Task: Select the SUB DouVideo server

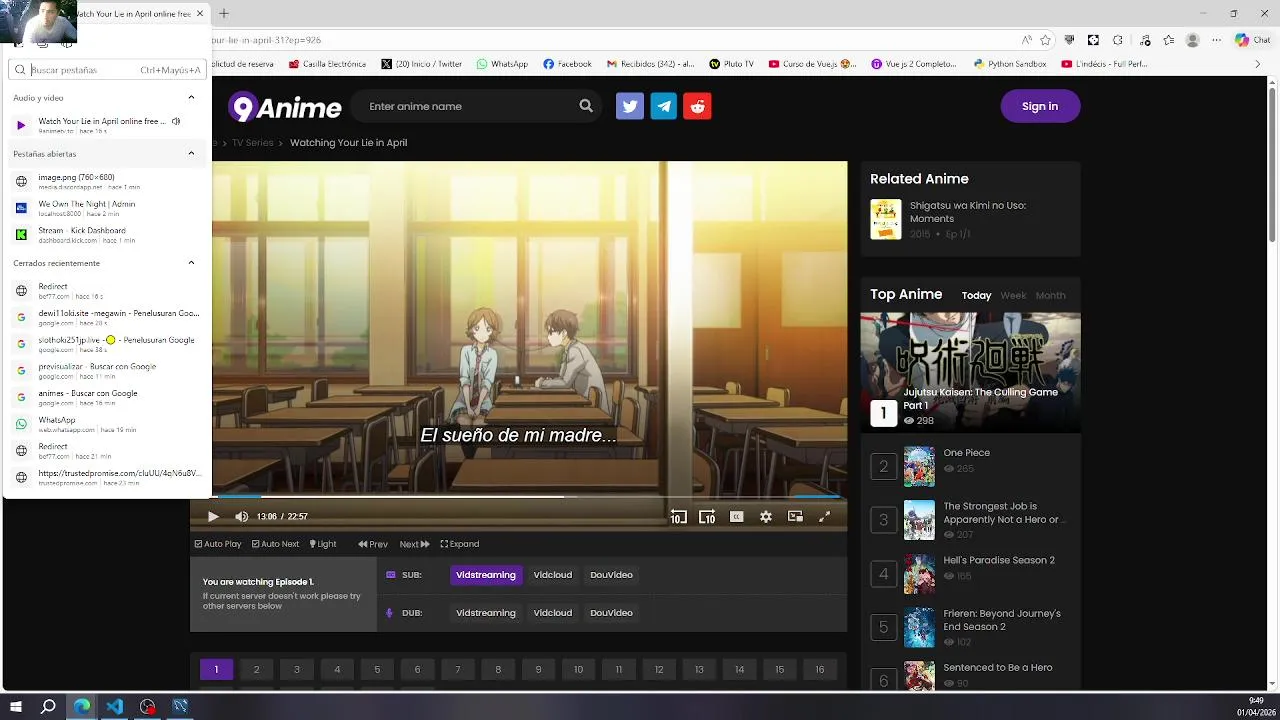Action: click(x=611, y=575)
